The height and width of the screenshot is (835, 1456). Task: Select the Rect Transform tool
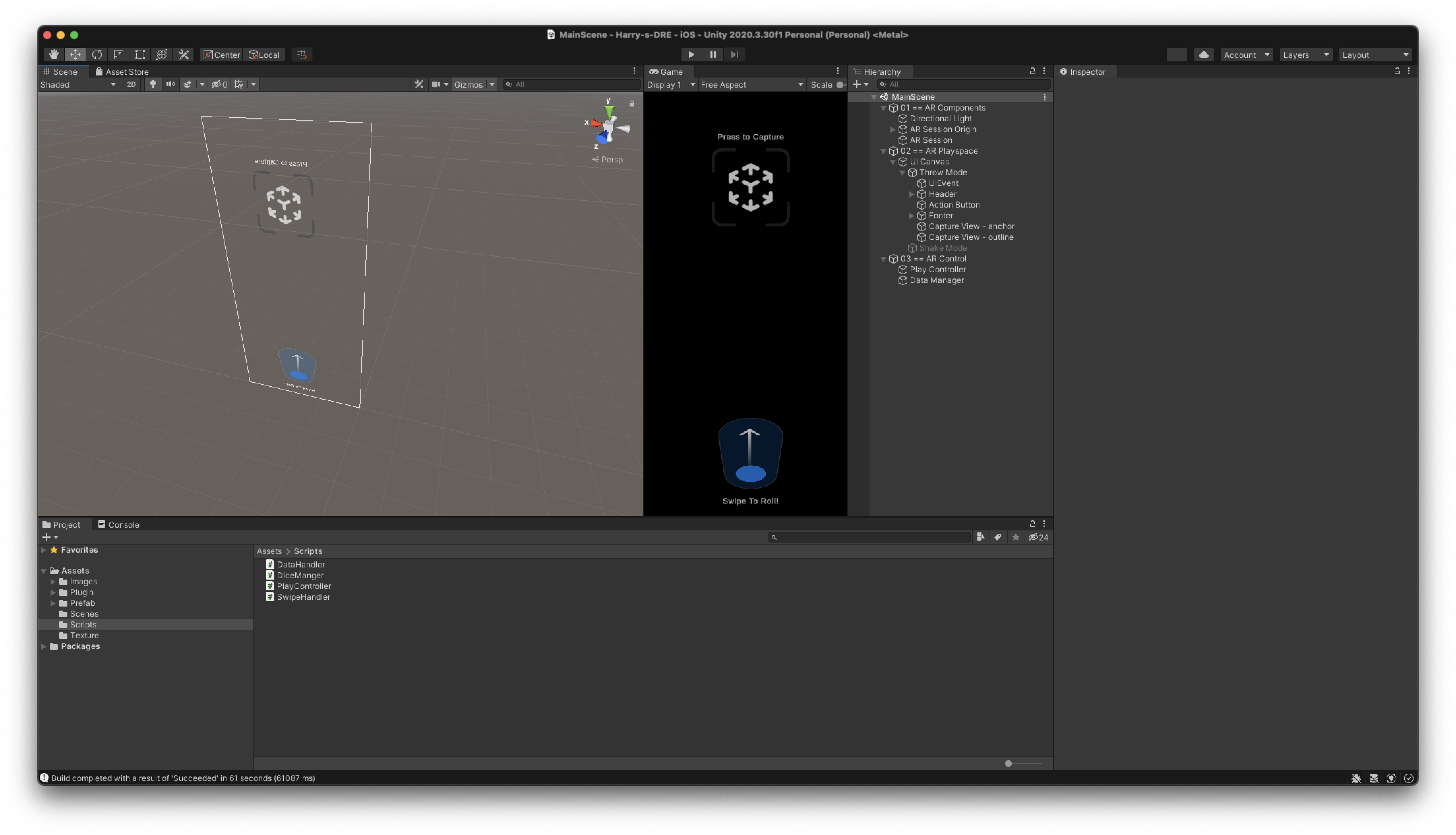[x=140, y=55]
